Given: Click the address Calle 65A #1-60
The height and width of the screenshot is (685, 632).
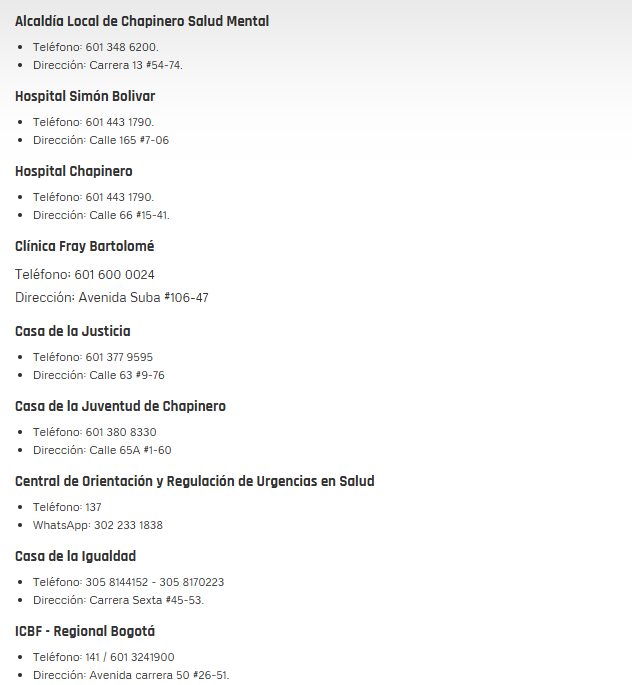Looking at the screenshot, I should click(x=130, y=450).
